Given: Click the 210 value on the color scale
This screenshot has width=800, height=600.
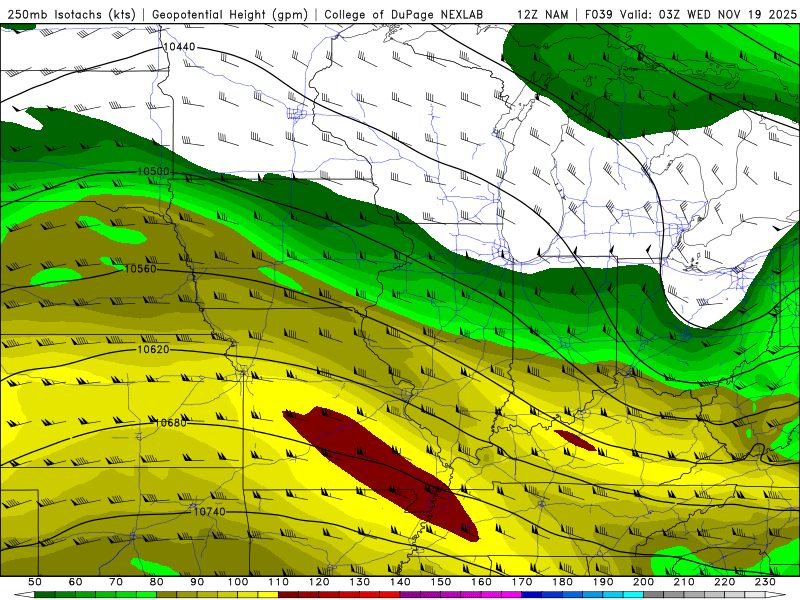Looking at the screenshot, I should click(x=684, y=582).
